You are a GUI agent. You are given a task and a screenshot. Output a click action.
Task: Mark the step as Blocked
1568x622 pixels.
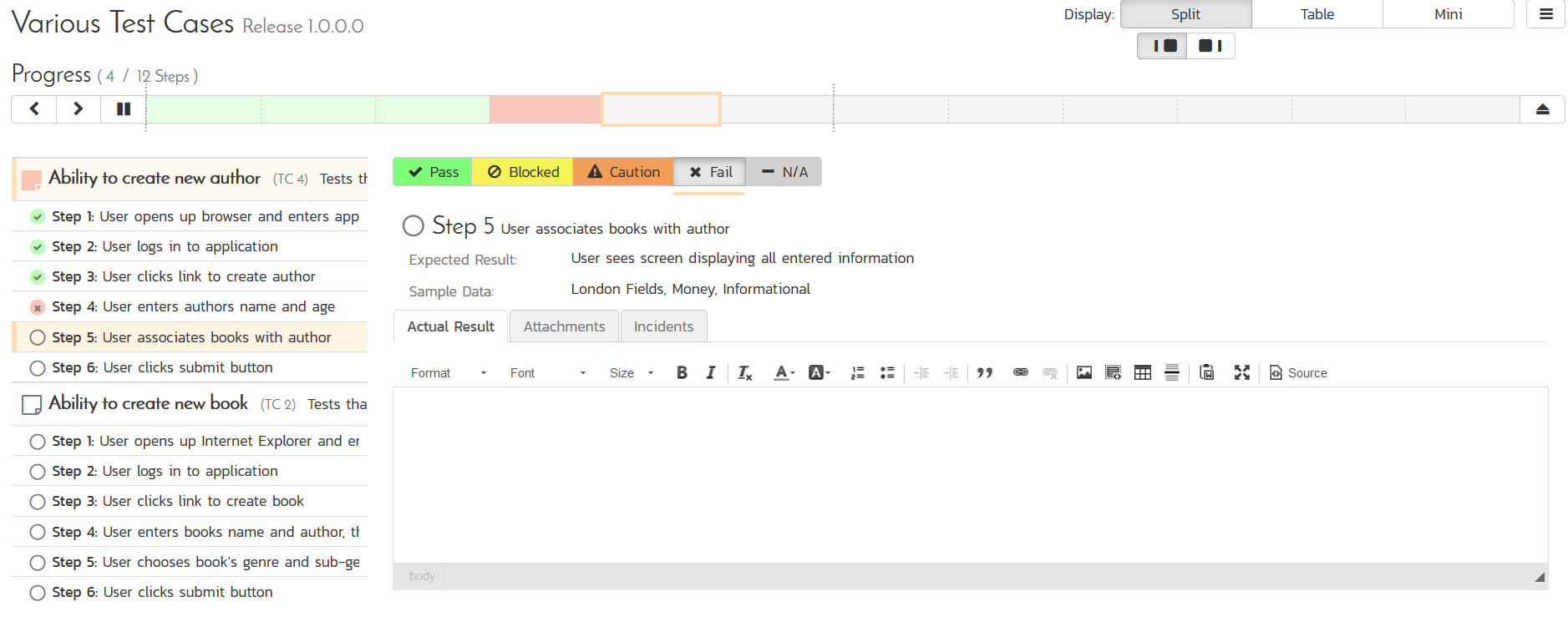(x=523, y=172)
